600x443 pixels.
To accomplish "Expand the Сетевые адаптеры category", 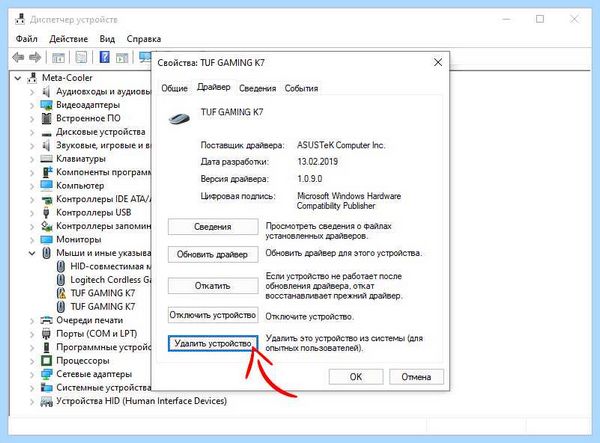I will 32,375.
